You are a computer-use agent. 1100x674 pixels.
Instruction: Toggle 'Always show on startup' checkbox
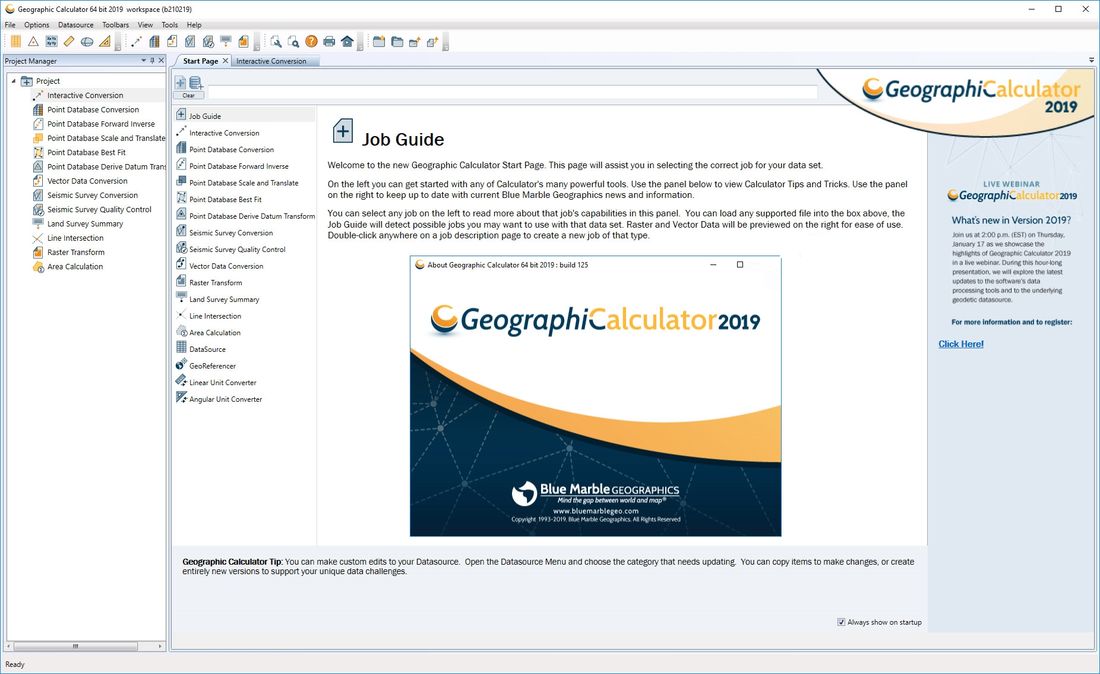[x=841, y=622]
